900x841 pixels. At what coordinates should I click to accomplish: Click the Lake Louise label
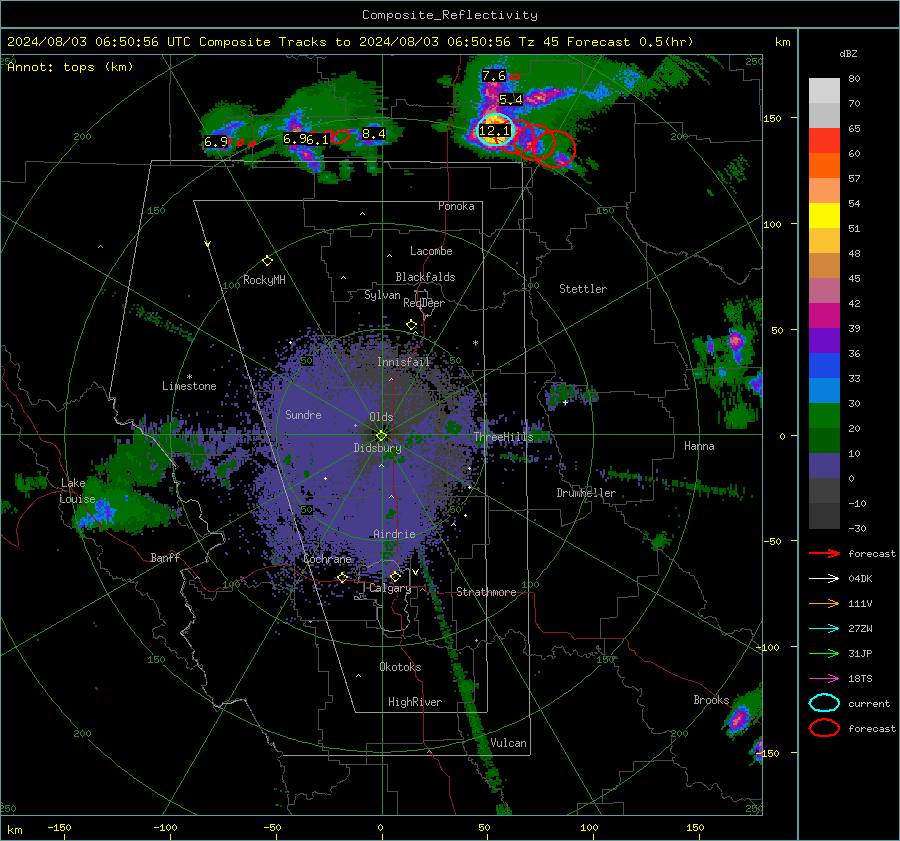77,491
